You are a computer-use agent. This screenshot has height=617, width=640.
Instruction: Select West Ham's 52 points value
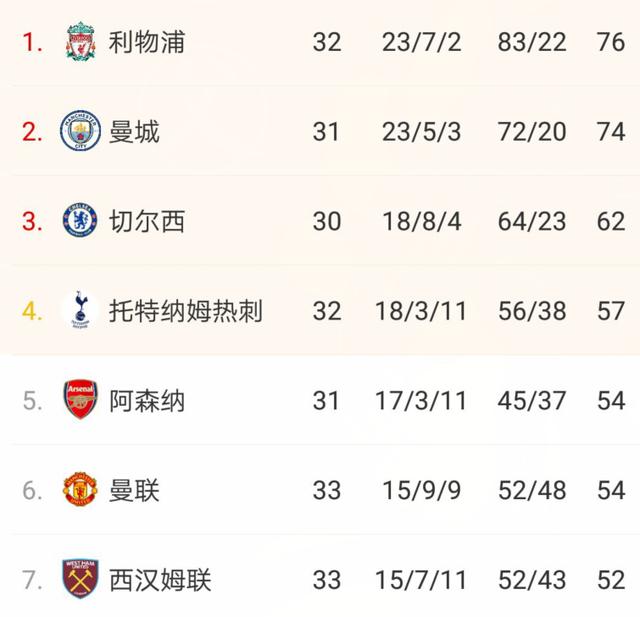[x=611, y=580]
